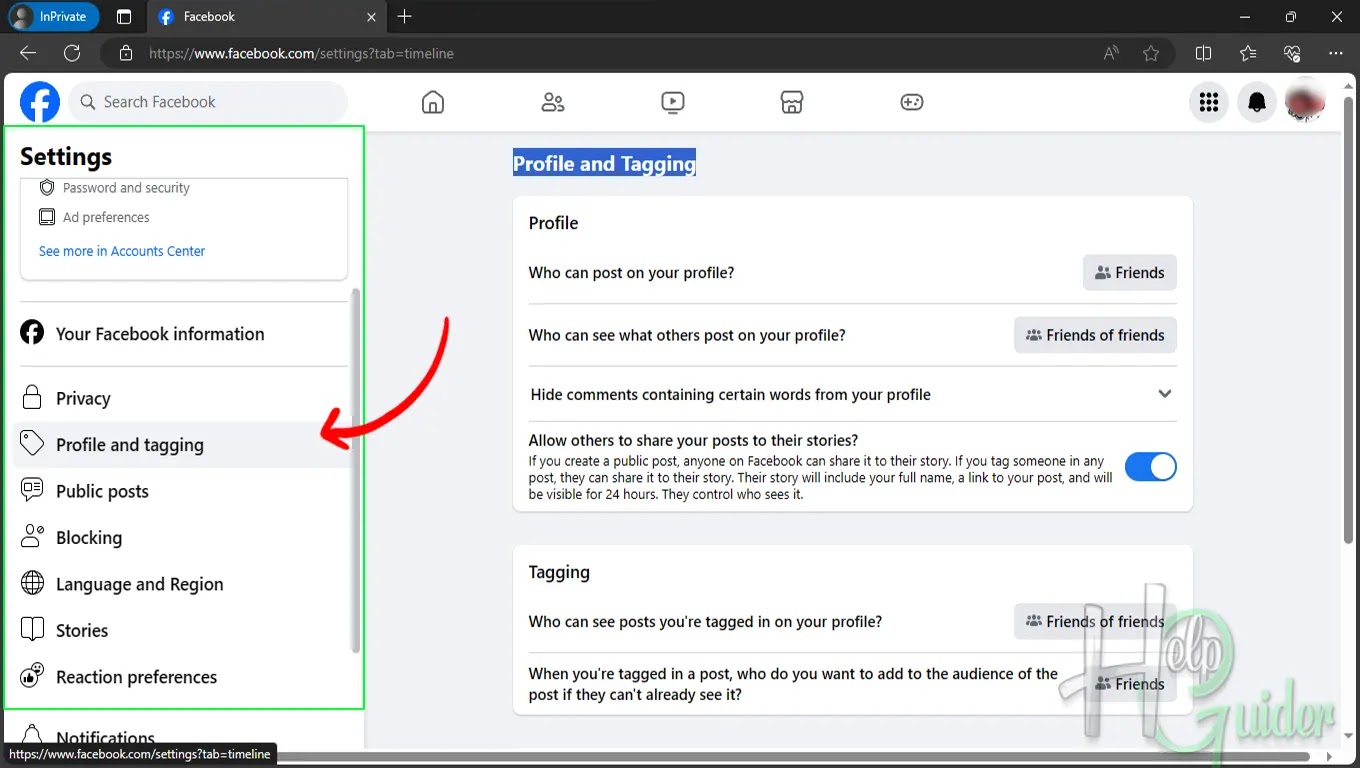1360x768 pixels.
Task: Open Stories settings
Action: [183, 631]
